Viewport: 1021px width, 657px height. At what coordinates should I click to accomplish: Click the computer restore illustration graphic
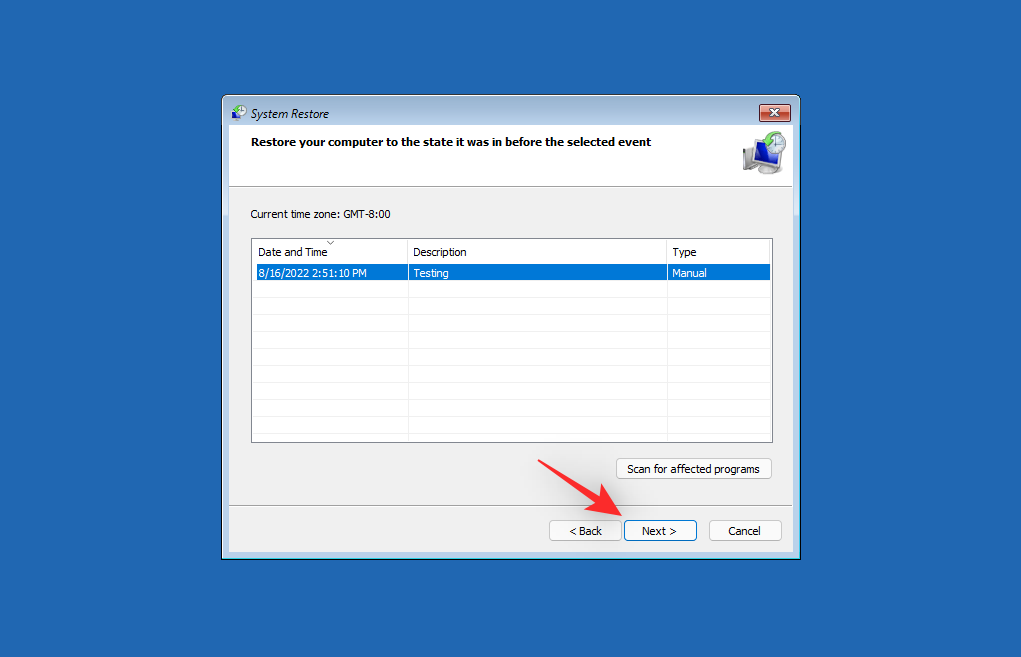pyautogui.click(x=763, y=152)
